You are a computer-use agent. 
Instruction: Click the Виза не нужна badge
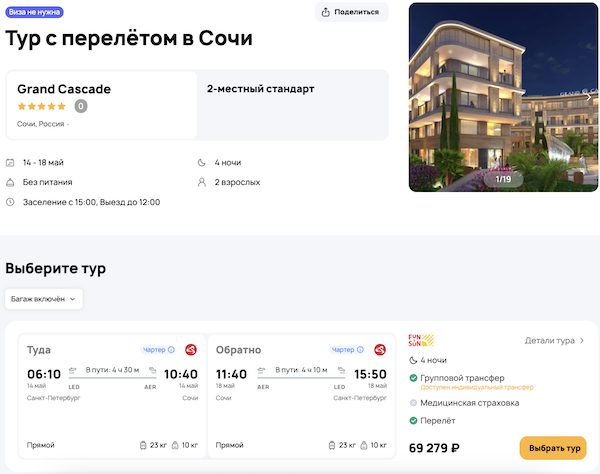point(36,13)
